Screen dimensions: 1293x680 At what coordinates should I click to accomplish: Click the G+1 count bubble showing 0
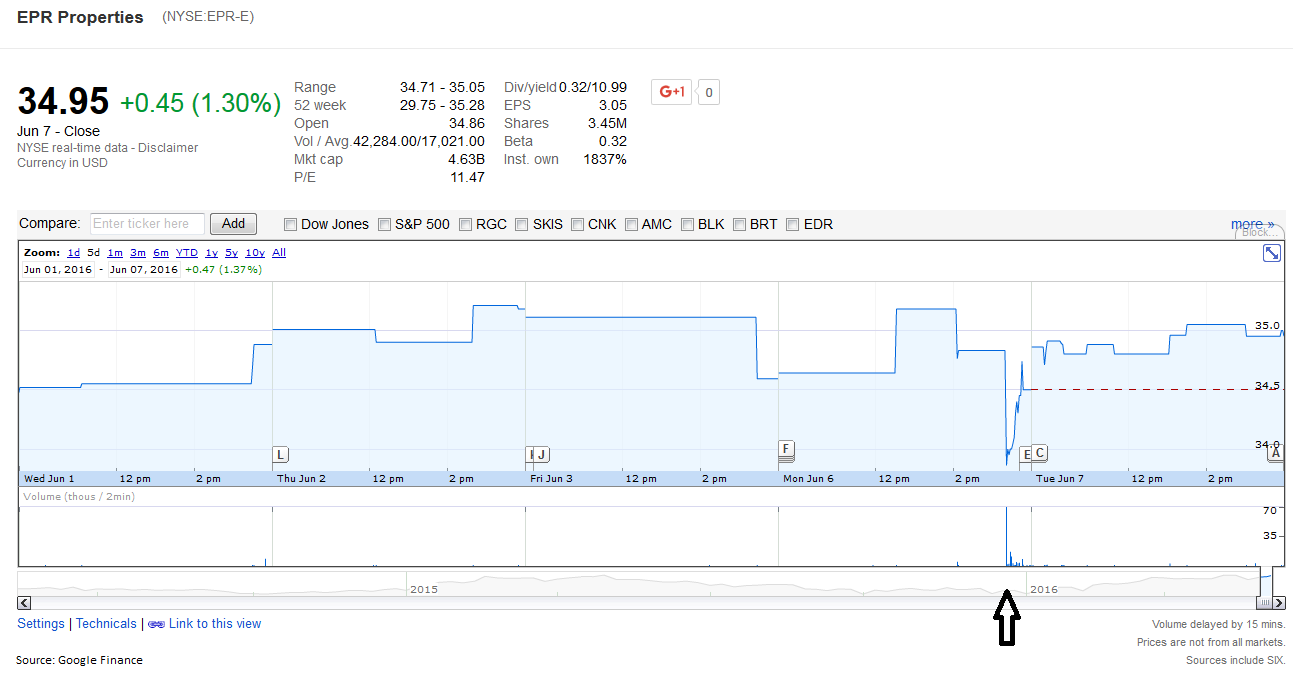pos(708,93)
